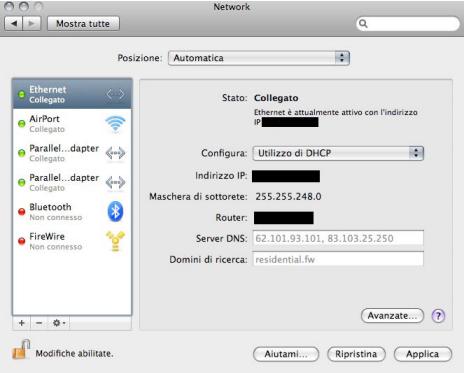This screenshot has height=373, width=464.
Task: Click the purple help question mark button
Action: [438, 316]
